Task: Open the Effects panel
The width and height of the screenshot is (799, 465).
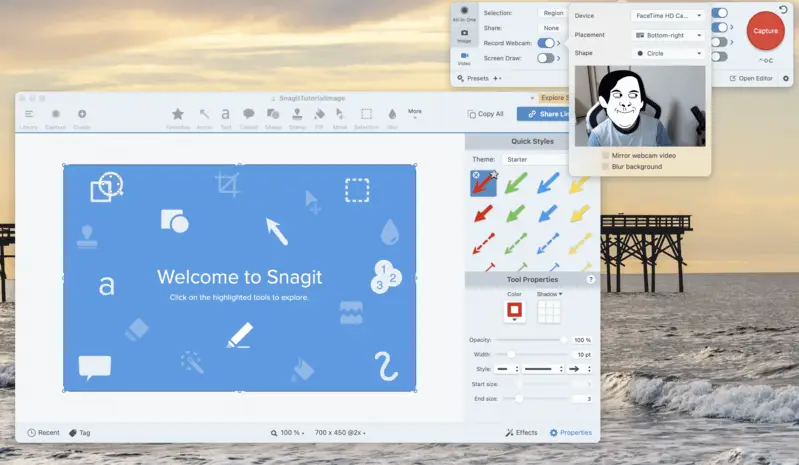Action: click(521, 432)
